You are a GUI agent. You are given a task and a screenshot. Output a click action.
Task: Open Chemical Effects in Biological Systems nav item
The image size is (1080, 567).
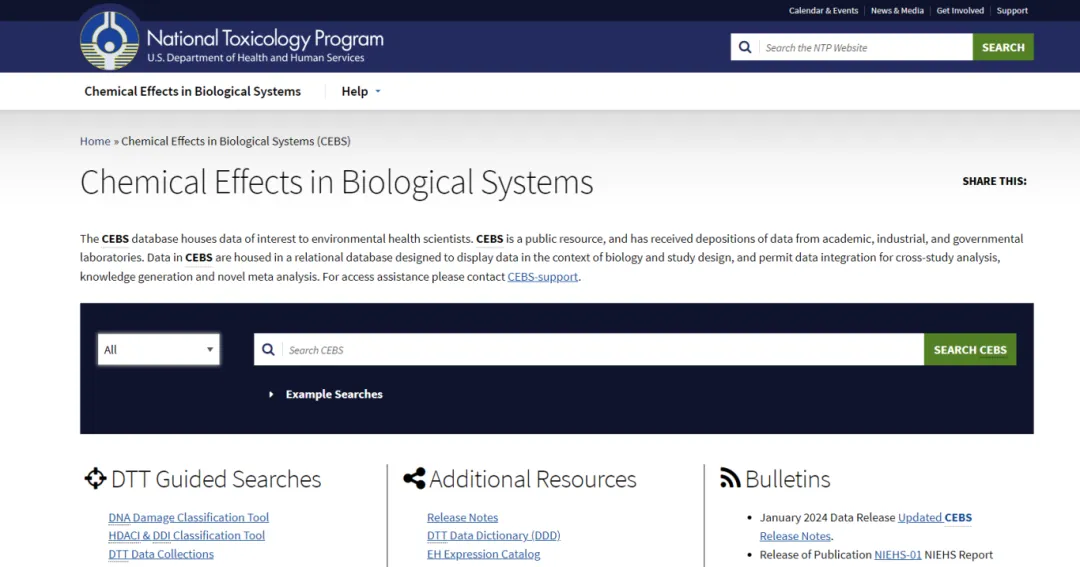[x=192, y=92]
